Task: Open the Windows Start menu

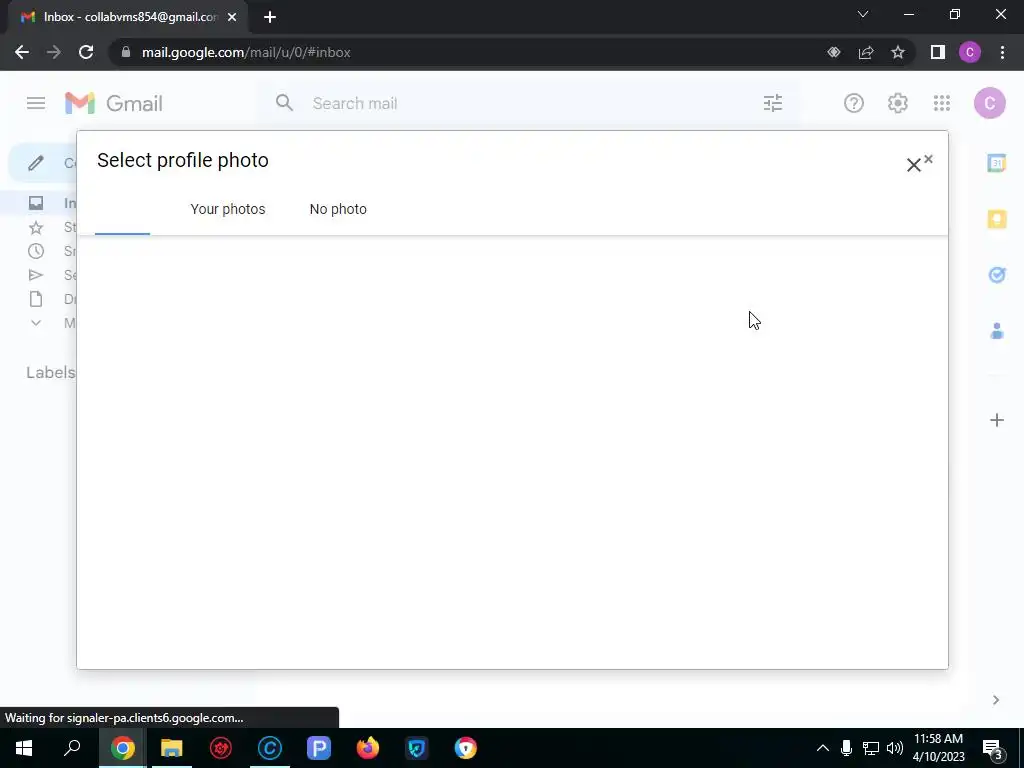Action: pyautogui.click(x=24, y=748)
